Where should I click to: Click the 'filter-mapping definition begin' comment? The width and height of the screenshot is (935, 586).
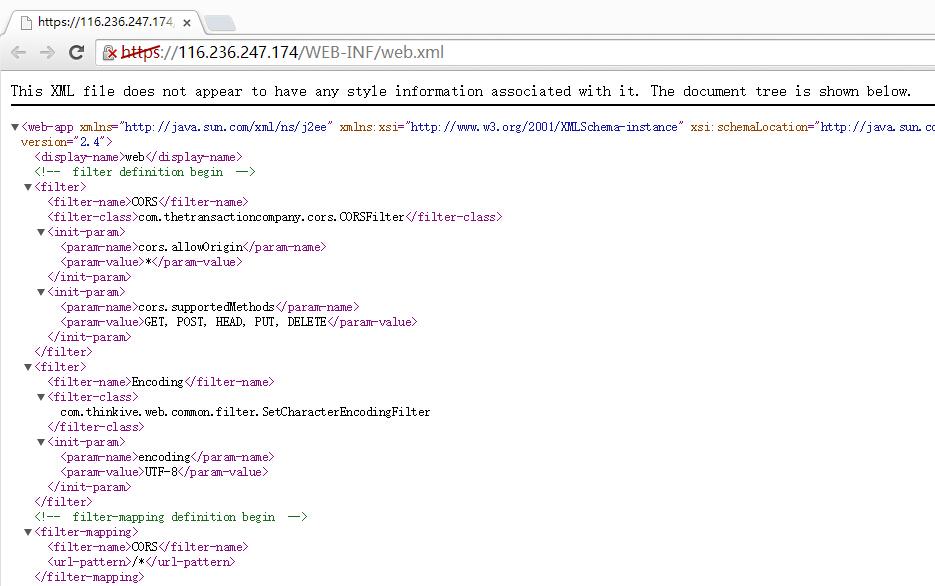pos(171,517)
